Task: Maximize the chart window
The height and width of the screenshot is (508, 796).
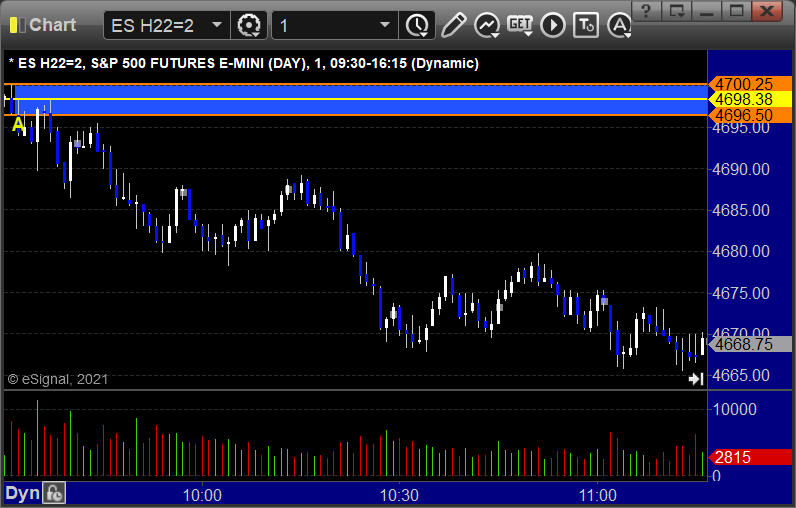Action: (737, 11)
